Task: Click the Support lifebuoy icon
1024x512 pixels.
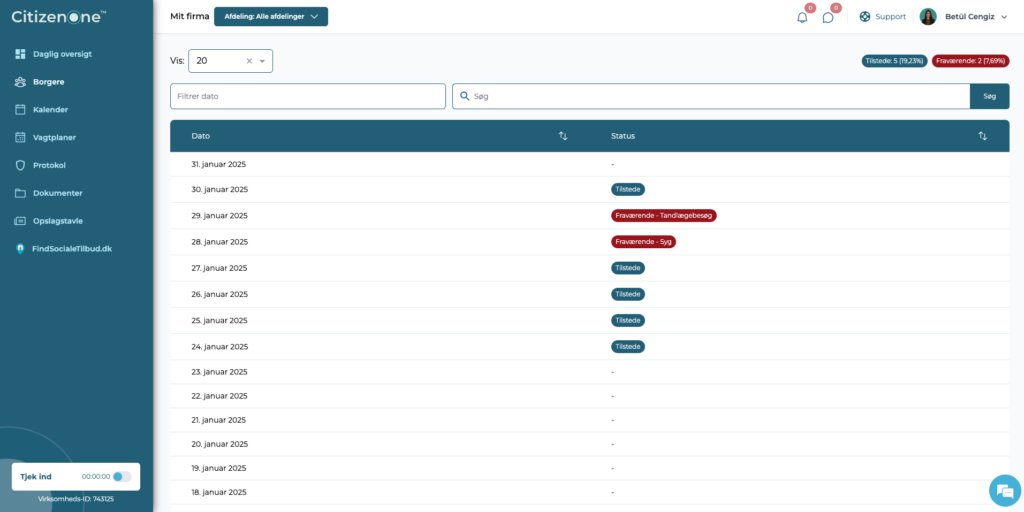Action: pos(865,17)
